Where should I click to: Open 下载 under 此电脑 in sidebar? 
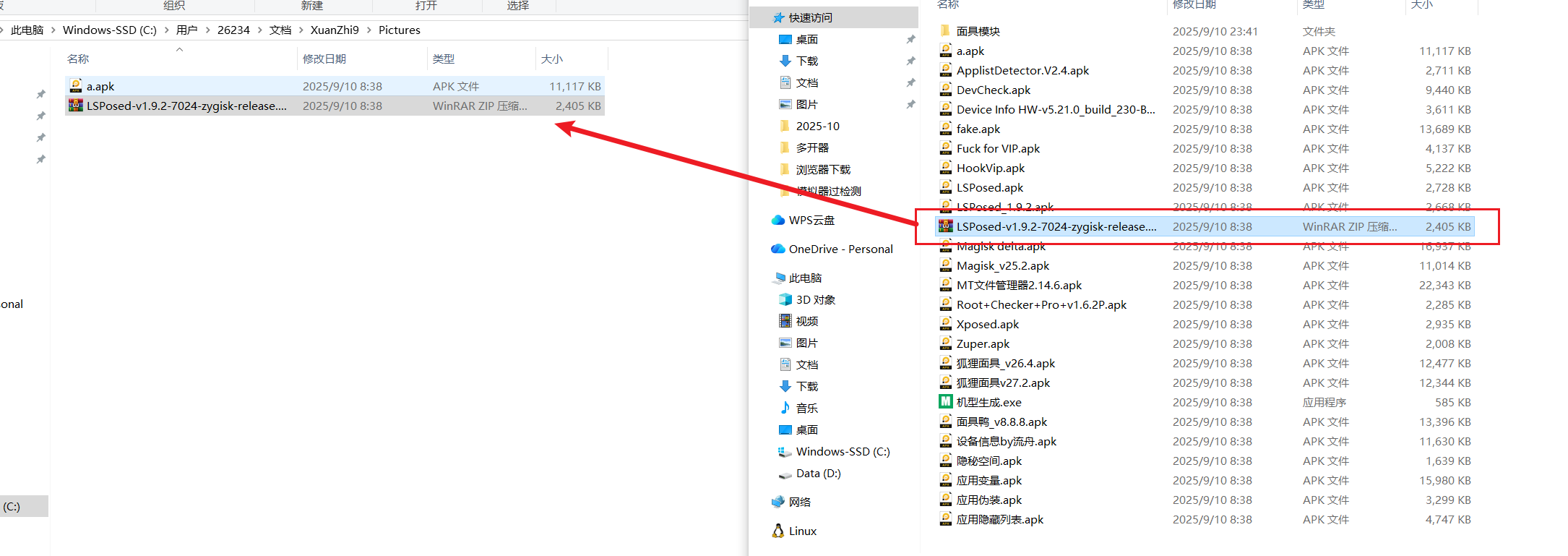[x=807, y=386]
